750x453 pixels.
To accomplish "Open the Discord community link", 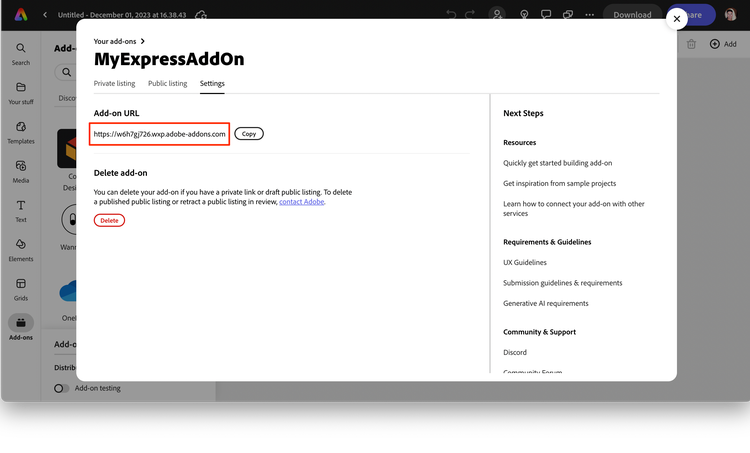I will 515,352.
